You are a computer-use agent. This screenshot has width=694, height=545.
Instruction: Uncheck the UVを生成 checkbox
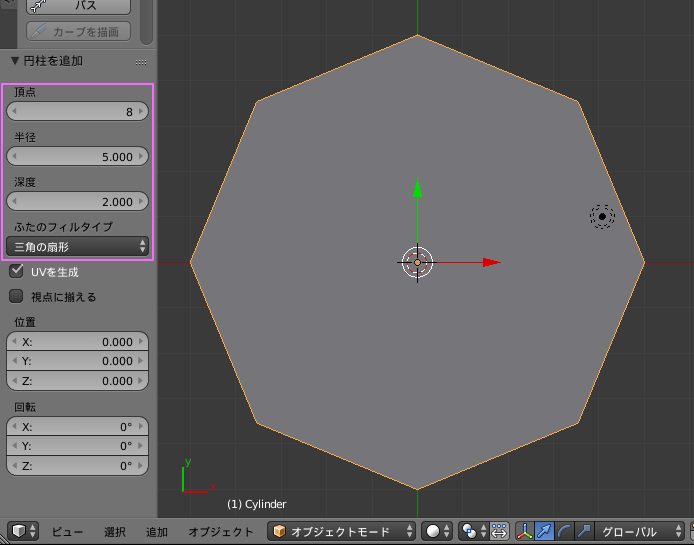[x=16, y=271]
